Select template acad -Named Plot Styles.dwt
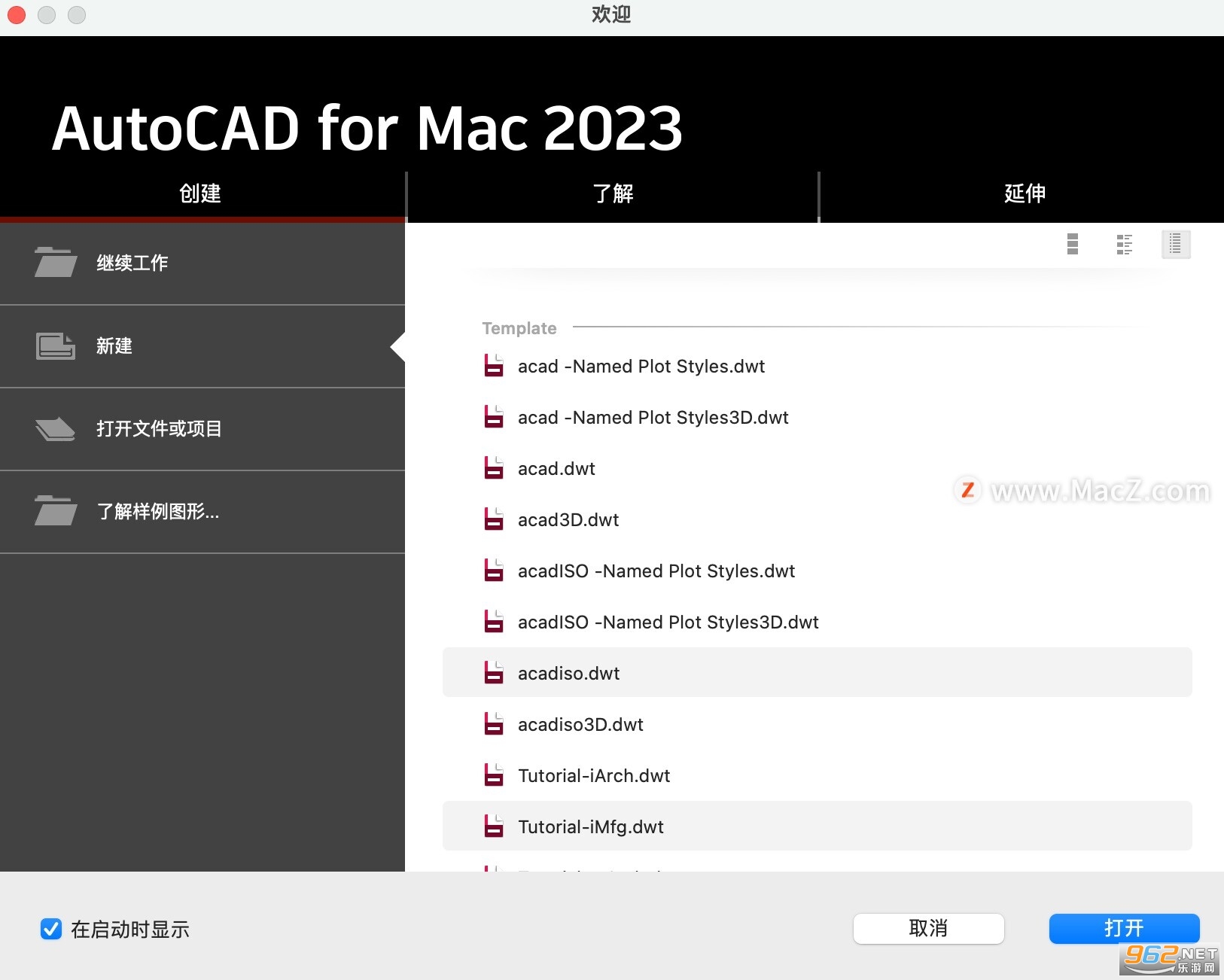The width and height of the screenshot is (1224, 980). tap(818, 366)
